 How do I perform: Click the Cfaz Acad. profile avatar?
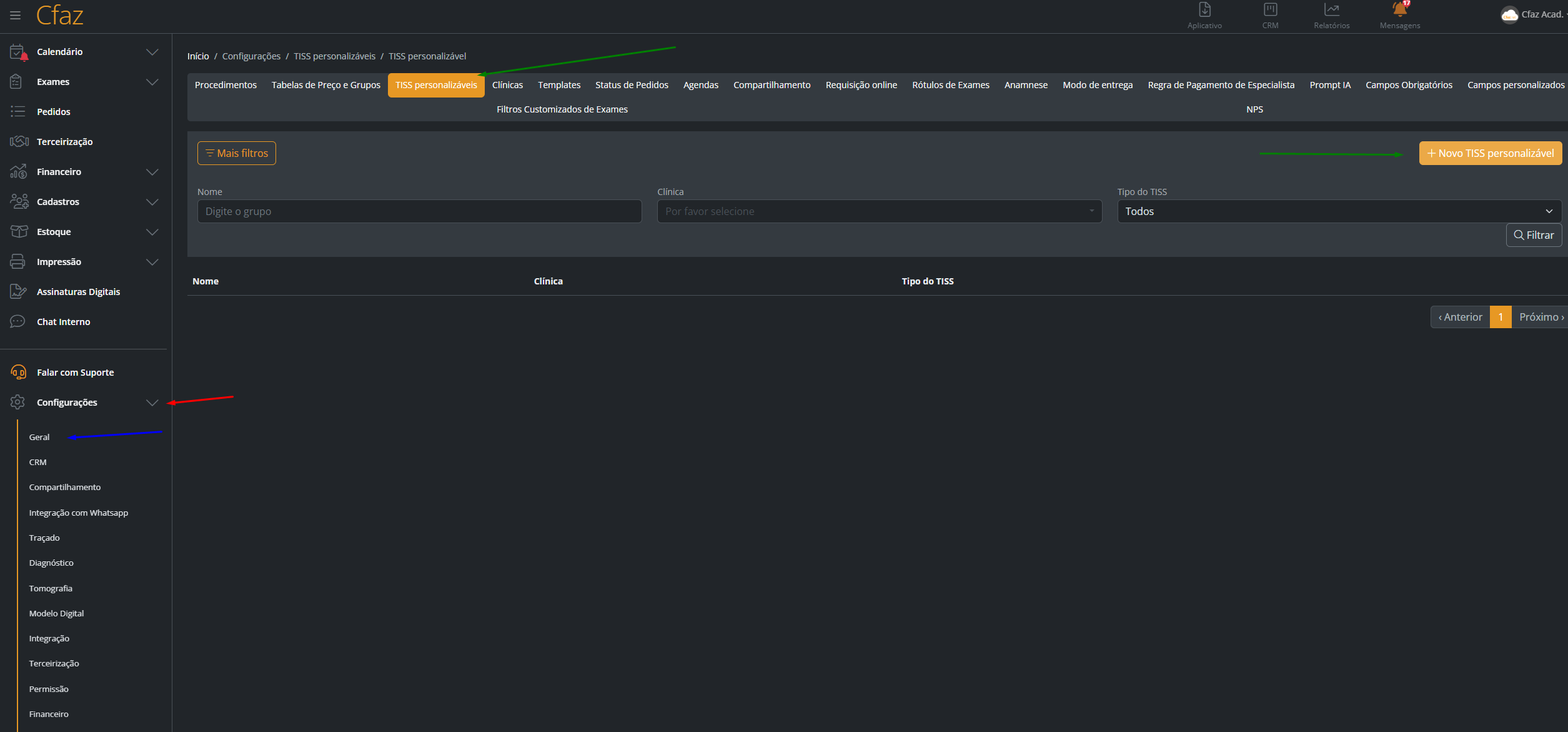pyautogui.click(x=1509, y=14)
